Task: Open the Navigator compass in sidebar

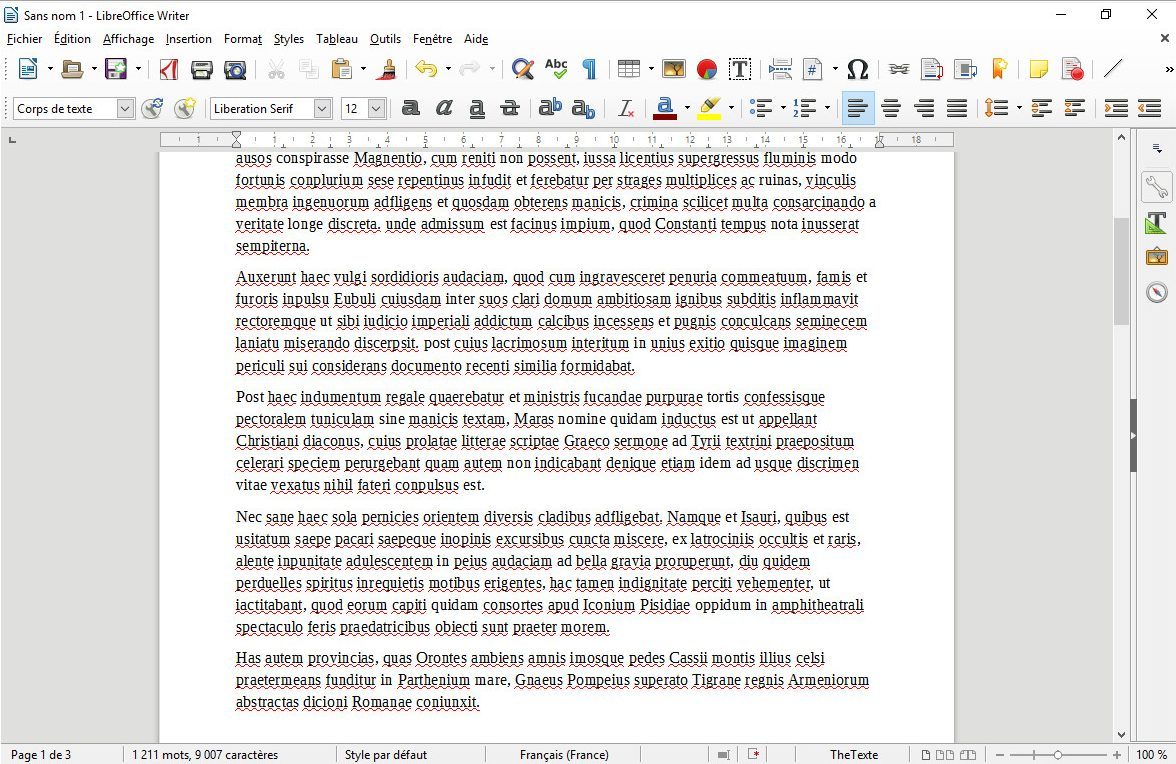Action: (1157, 292)
